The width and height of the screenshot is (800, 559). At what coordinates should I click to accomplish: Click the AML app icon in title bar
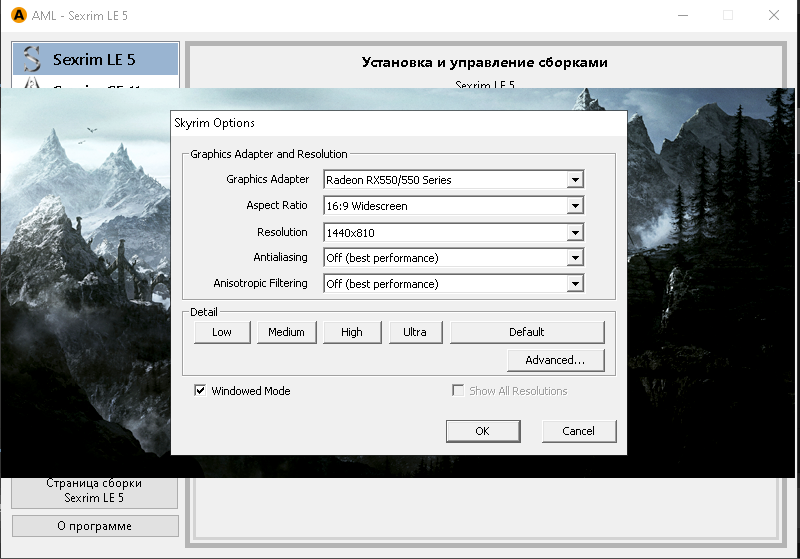pyautogui.click(x=15, y=15)
